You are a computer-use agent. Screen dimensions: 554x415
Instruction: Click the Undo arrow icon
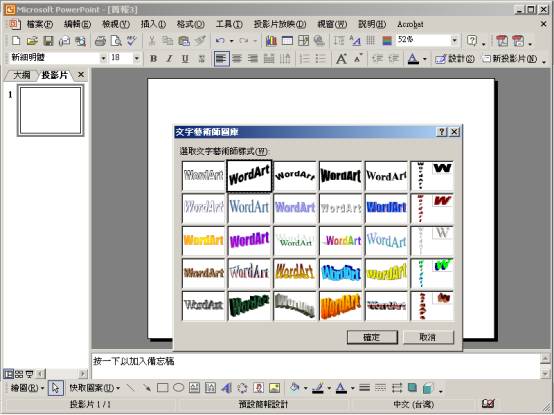[220, 41]
